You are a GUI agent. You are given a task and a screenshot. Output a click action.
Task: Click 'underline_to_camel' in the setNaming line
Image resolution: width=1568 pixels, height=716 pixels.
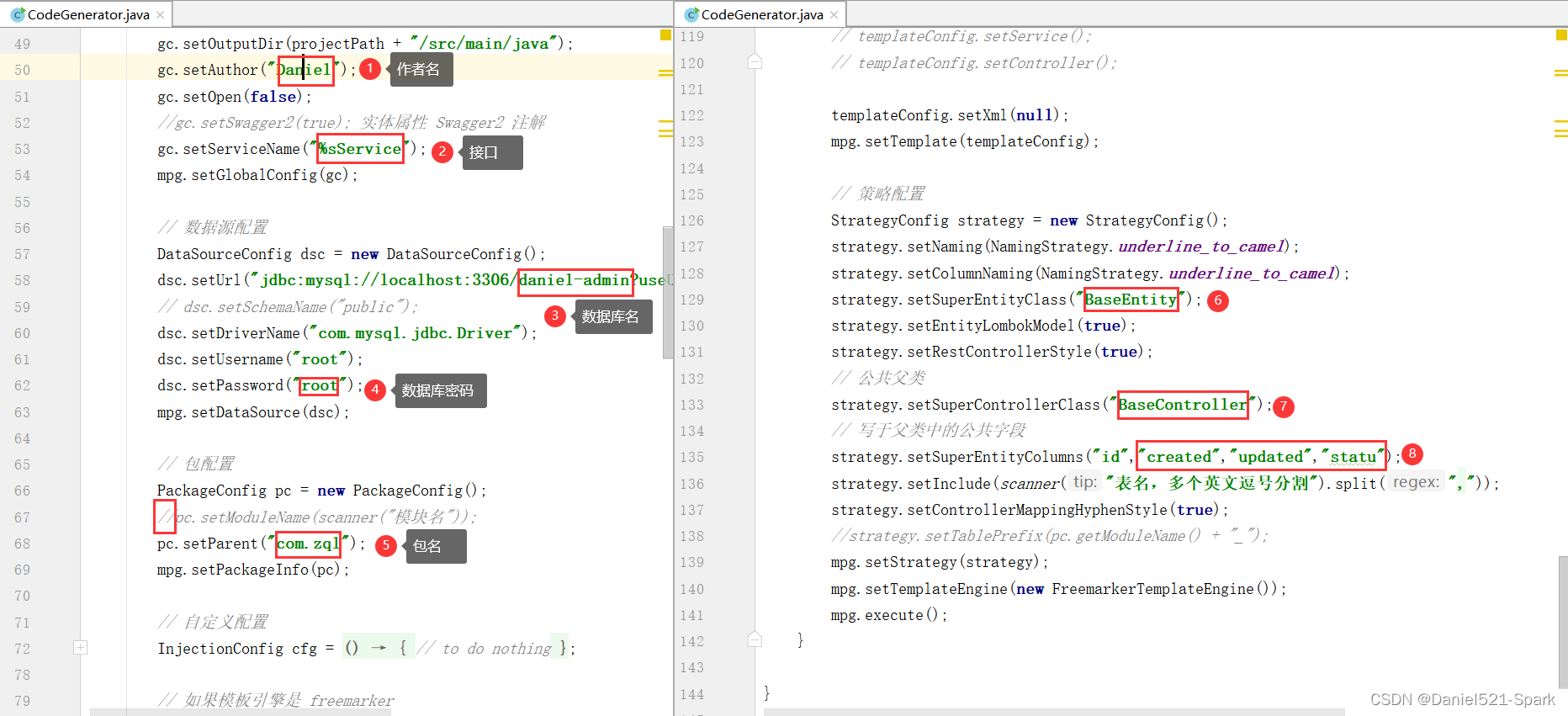(x=1201, y=247)
